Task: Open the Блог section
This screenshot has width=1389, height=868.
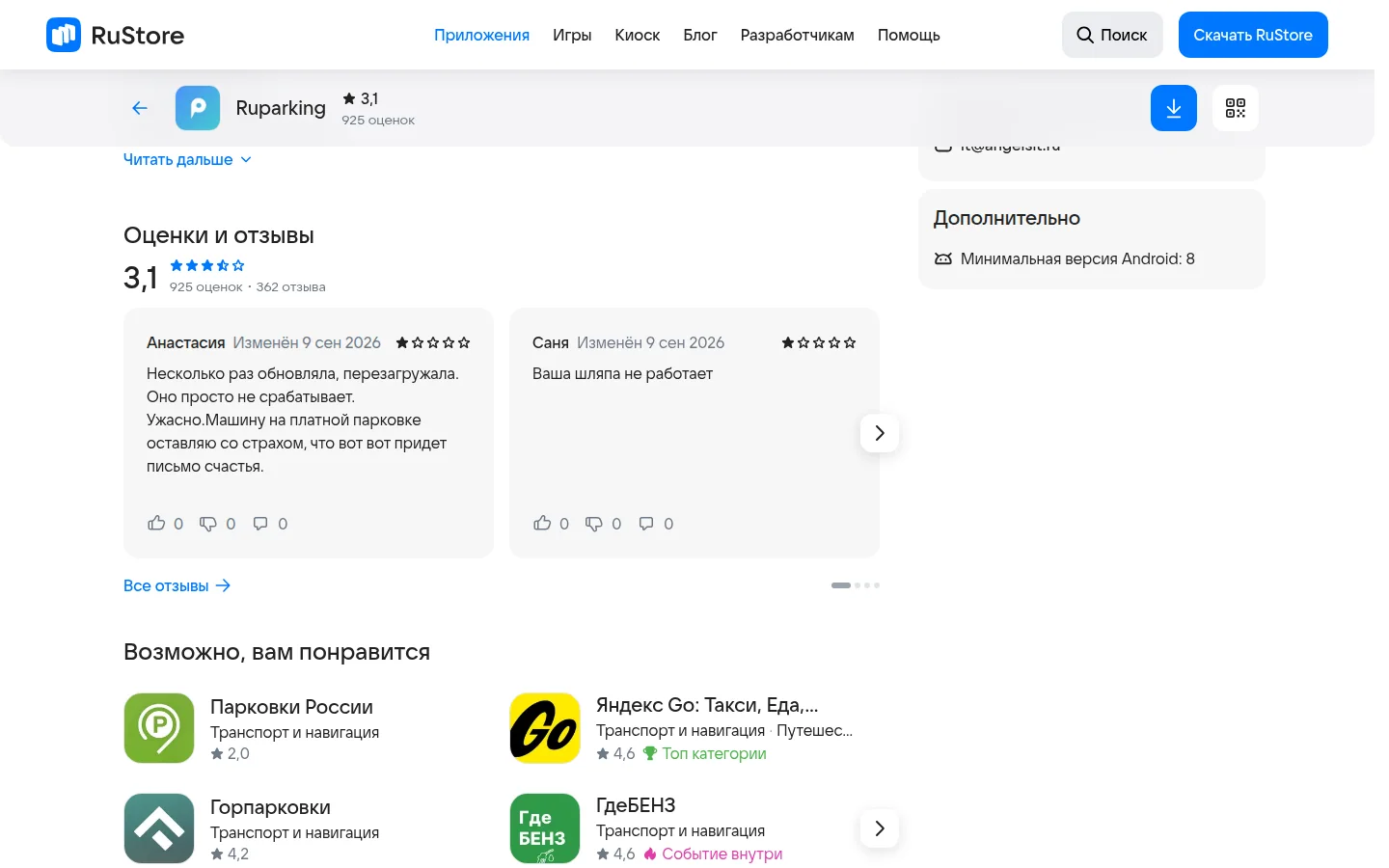Action: tap(700, 35)
